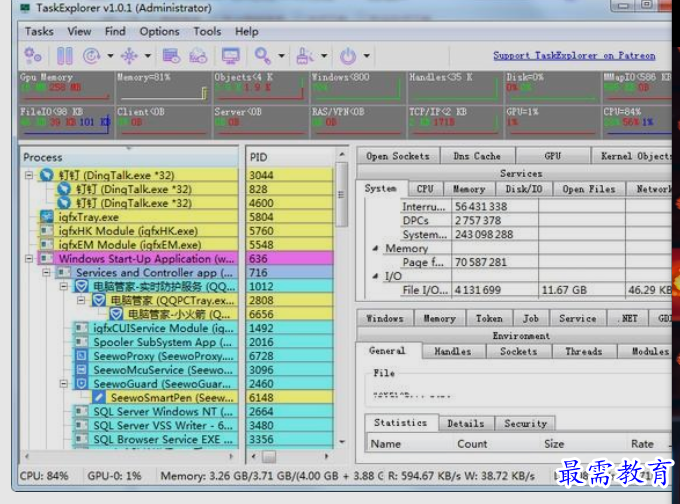Open the dropdown arrow beside the broom icon
This screenshot has height=504, width=680.
coord(324,56)
